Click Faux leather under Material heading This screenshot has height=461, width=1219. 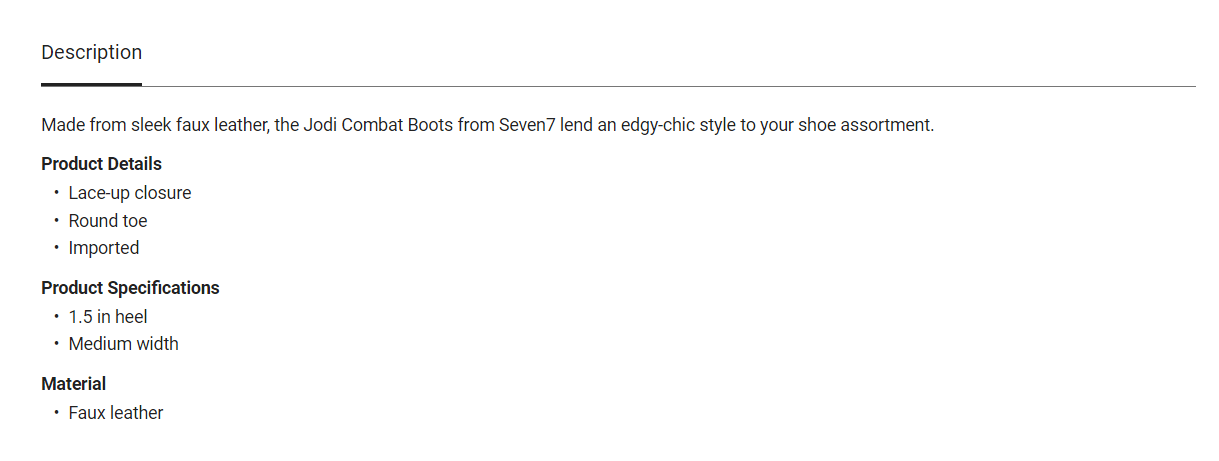115,413
